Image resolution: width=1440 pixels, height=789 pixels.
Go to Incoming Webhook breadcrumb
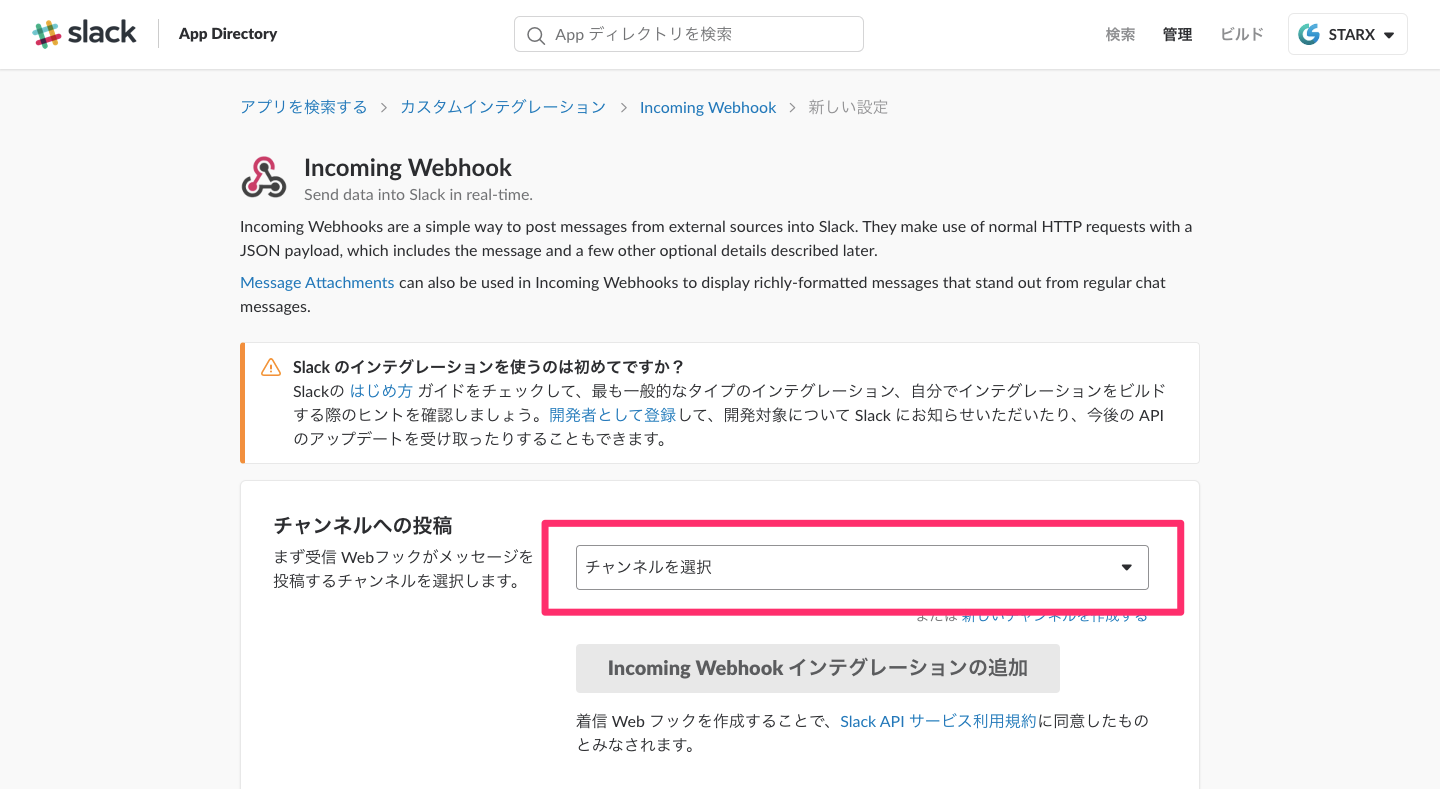(x=708, y=107)
